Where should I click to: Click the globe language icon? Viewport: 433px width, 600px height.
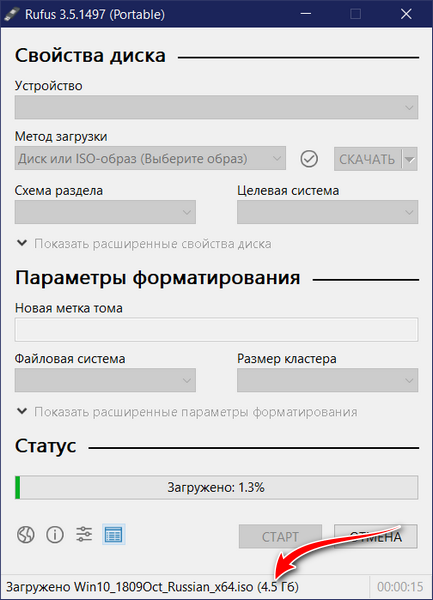click(26, 534)
